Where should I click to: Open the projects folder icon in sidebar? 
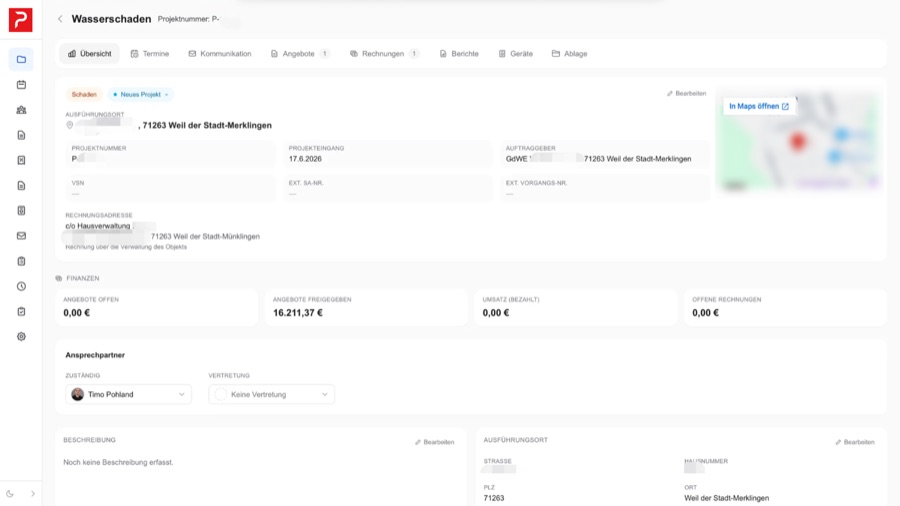[x=21, y=60]
